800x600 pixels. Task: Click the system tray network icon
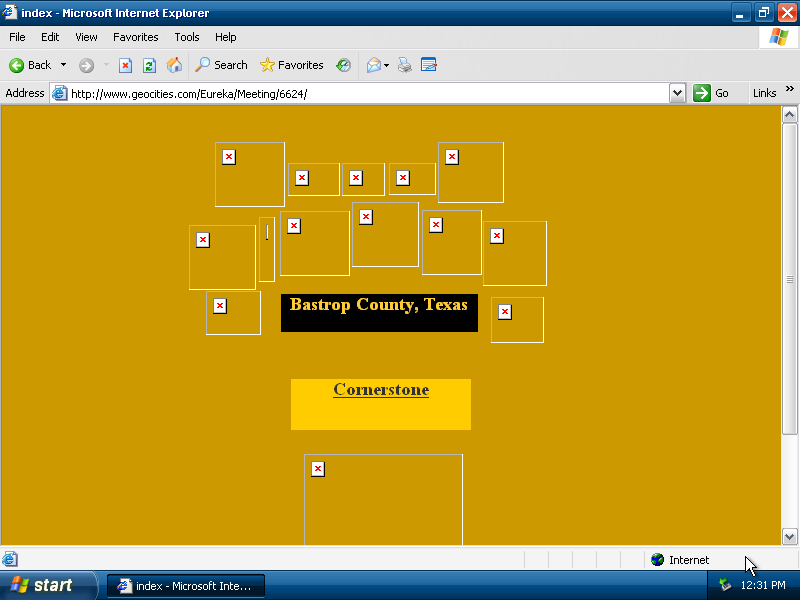724,585
